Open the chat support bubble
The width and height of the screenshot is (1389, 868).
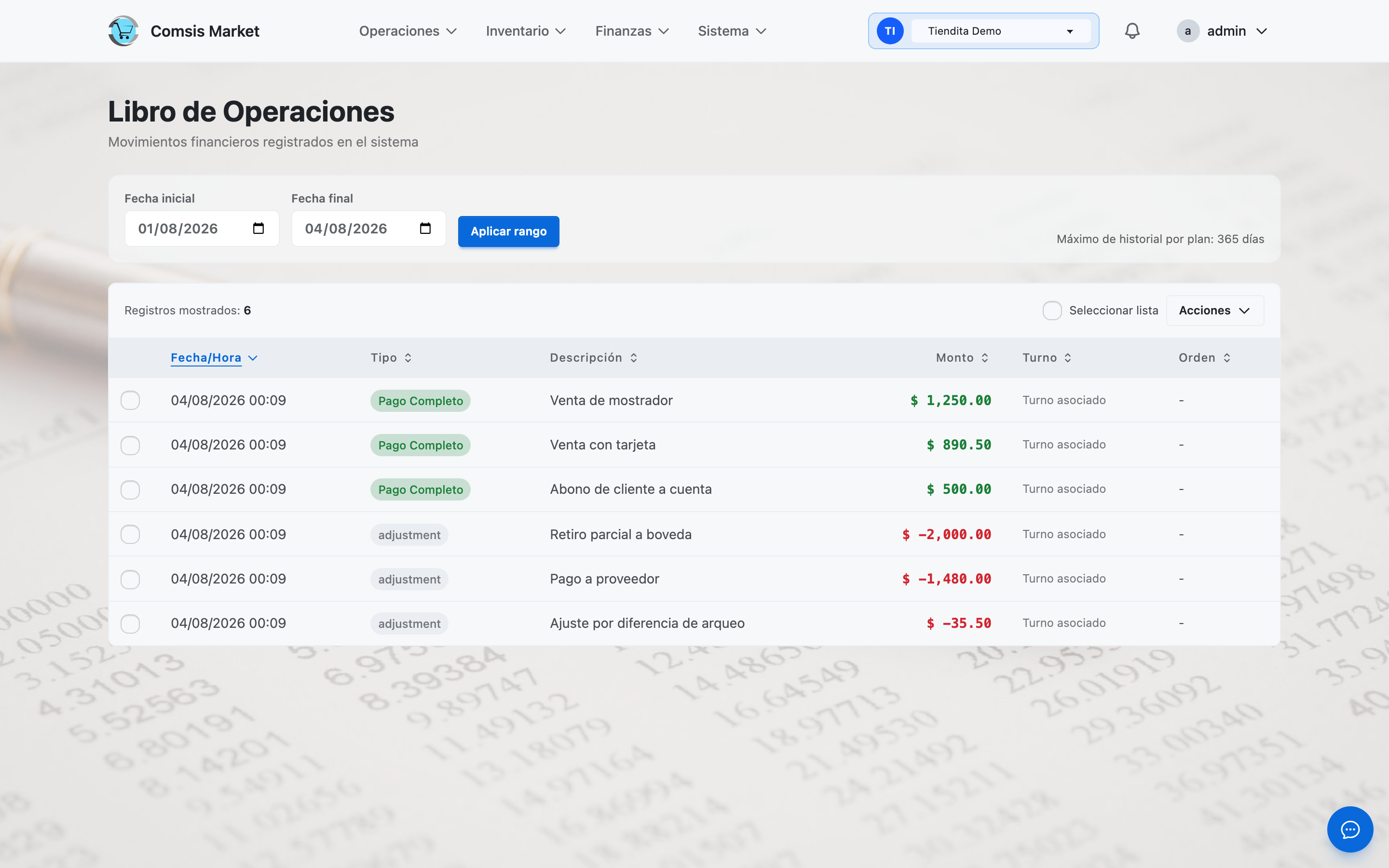[1350, 829]
